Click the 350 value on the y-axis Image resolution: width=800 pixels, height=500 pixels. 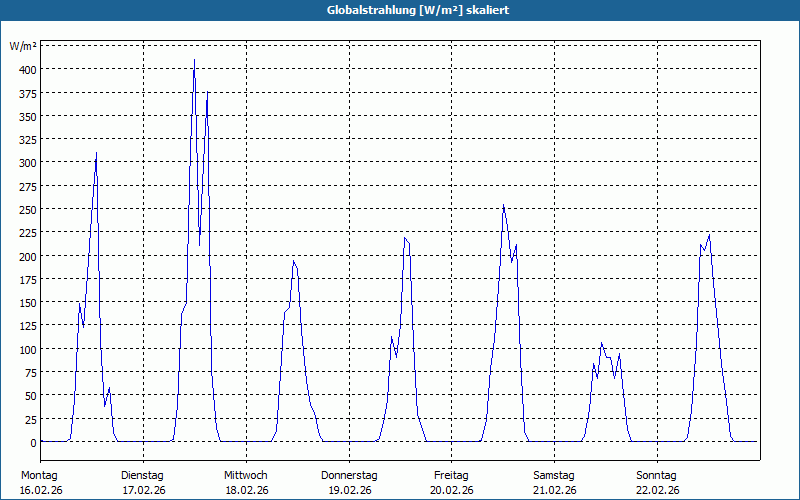[27, 117]
